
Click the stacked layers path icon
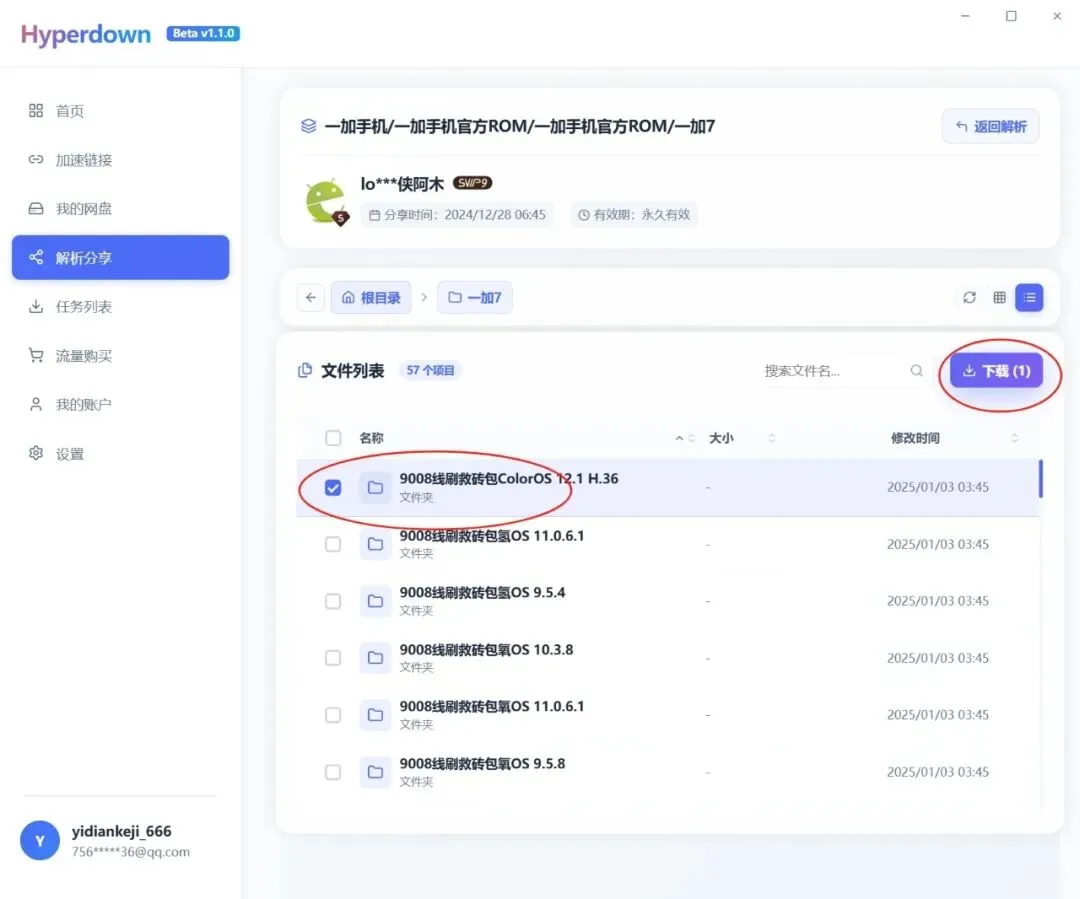tap(309, 126)
